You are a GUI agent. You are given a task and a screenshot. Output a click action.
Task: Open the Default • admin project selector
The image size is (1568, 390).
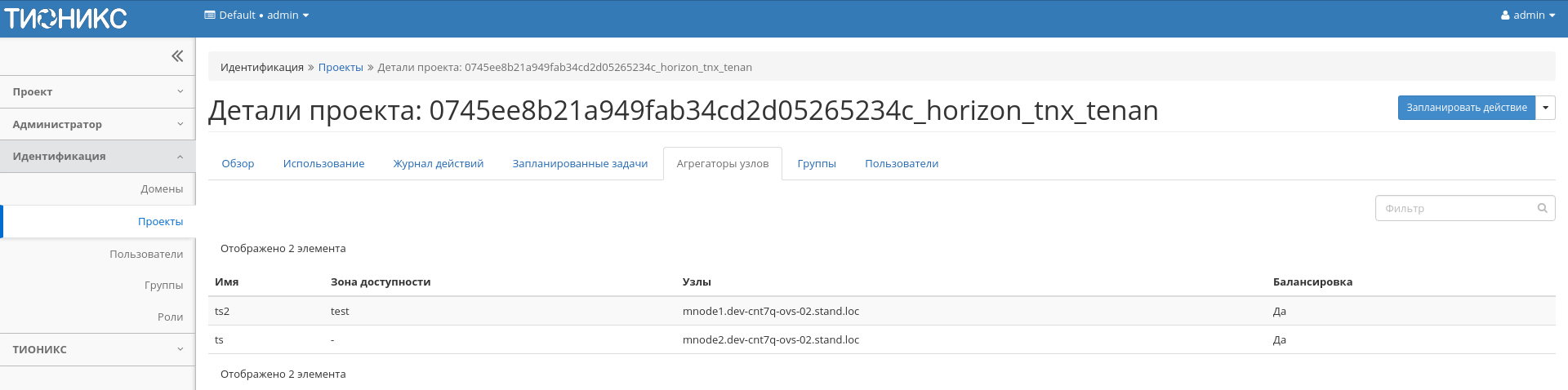tap(256, 16)
